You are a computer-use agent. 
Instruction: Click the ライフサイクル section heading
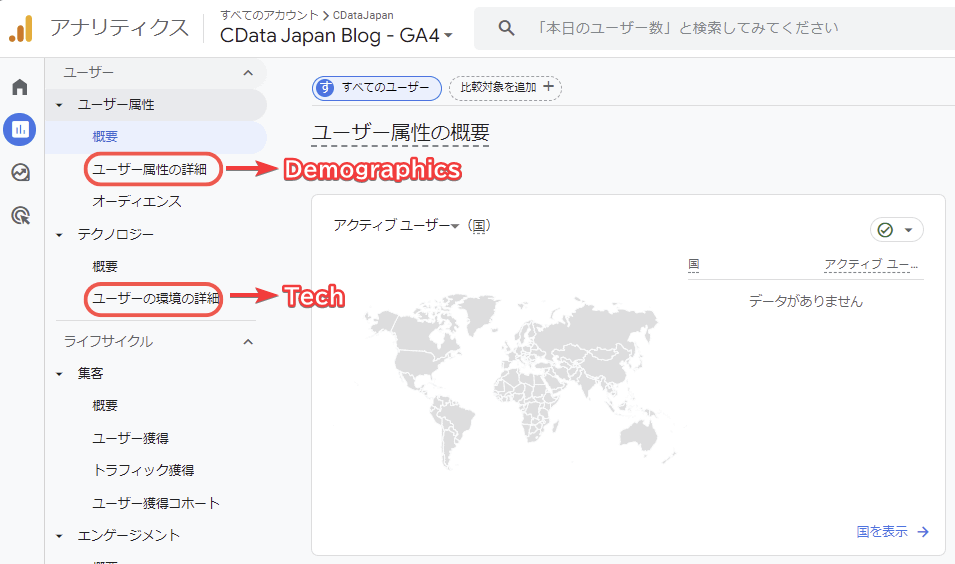(x=108, y=341)
